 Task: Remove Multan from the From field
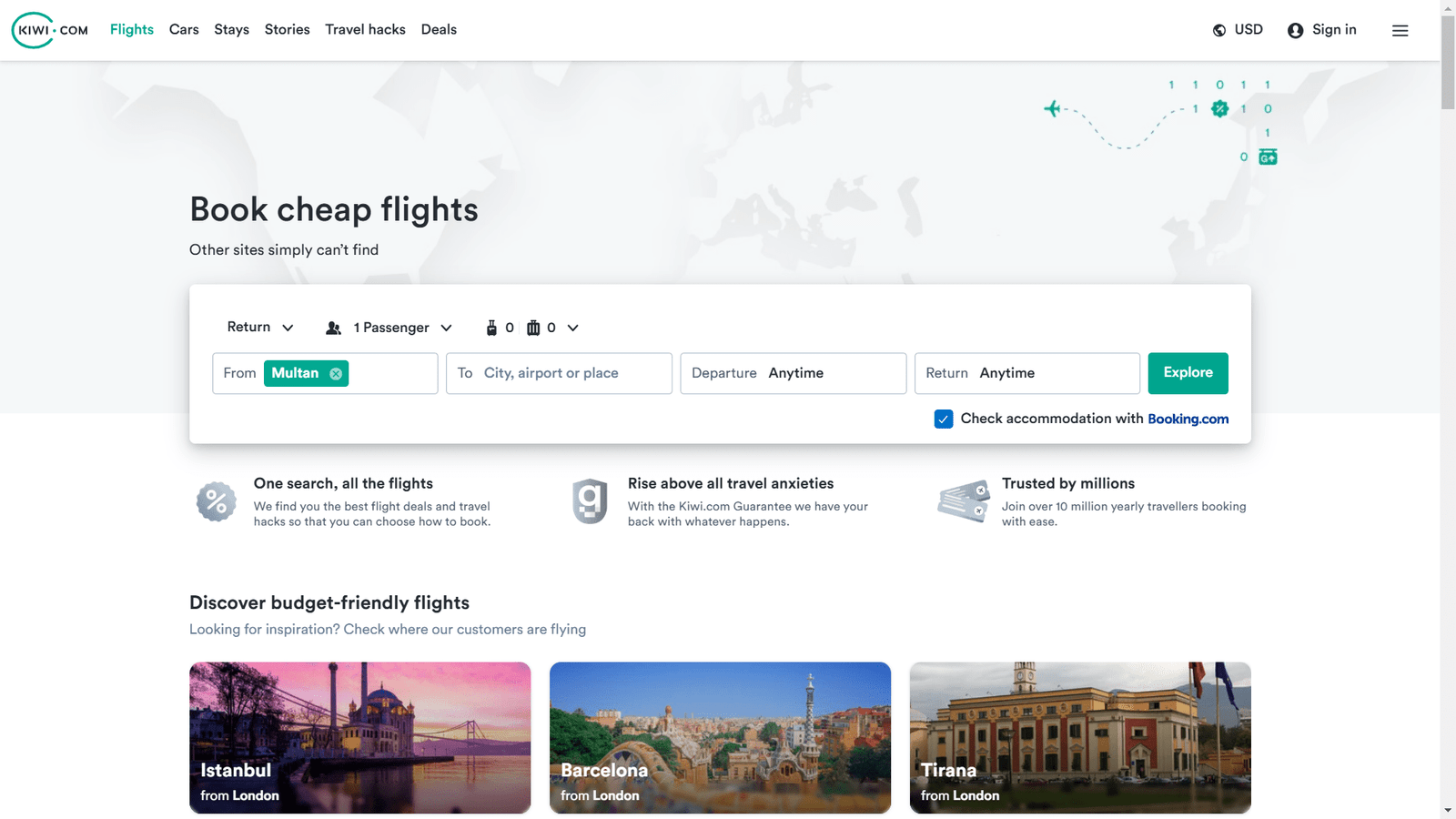coord(336,374)
